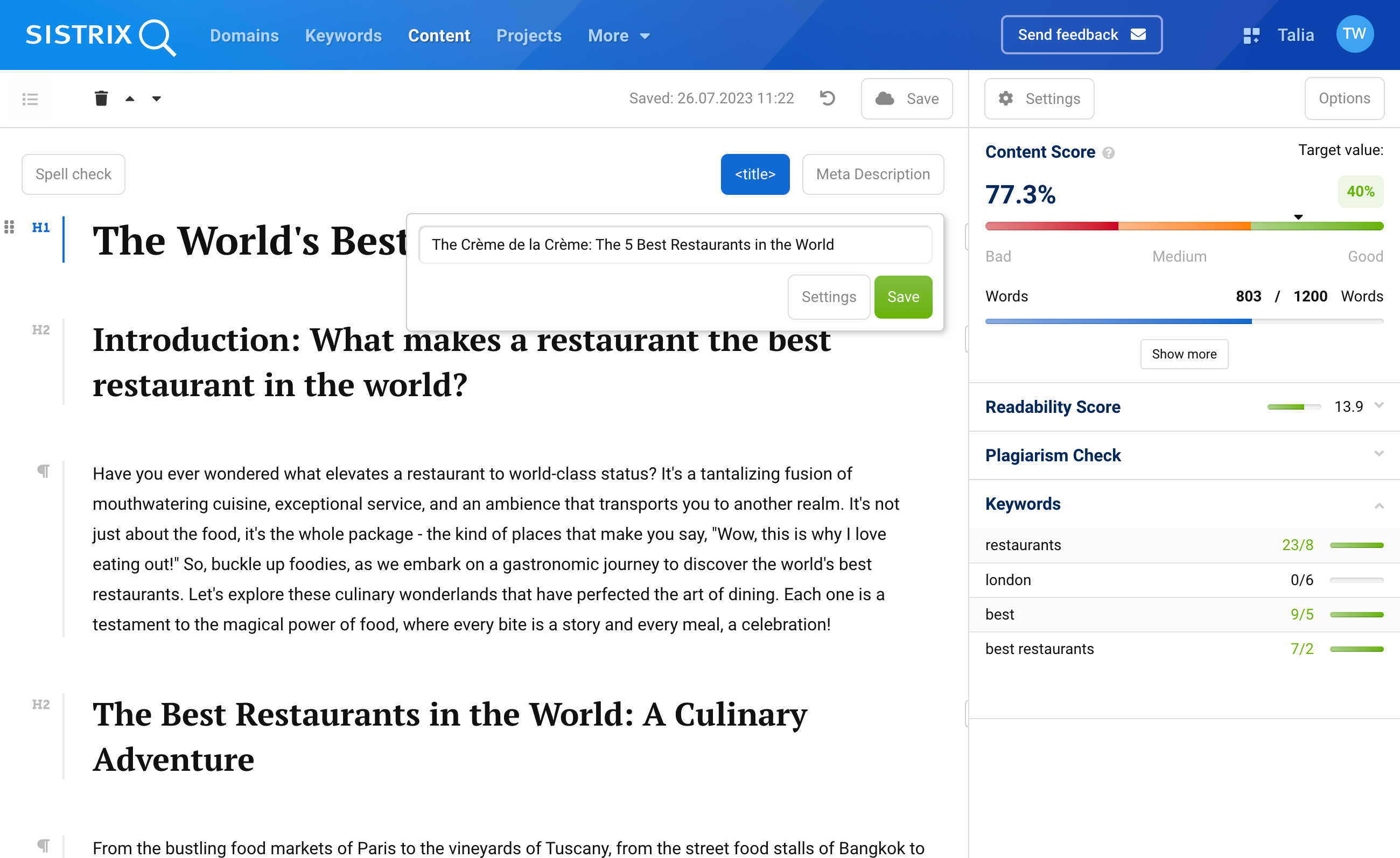Click the sidebar toggle icon
This screenshot has height=858, width=1400.
(30, 98)
